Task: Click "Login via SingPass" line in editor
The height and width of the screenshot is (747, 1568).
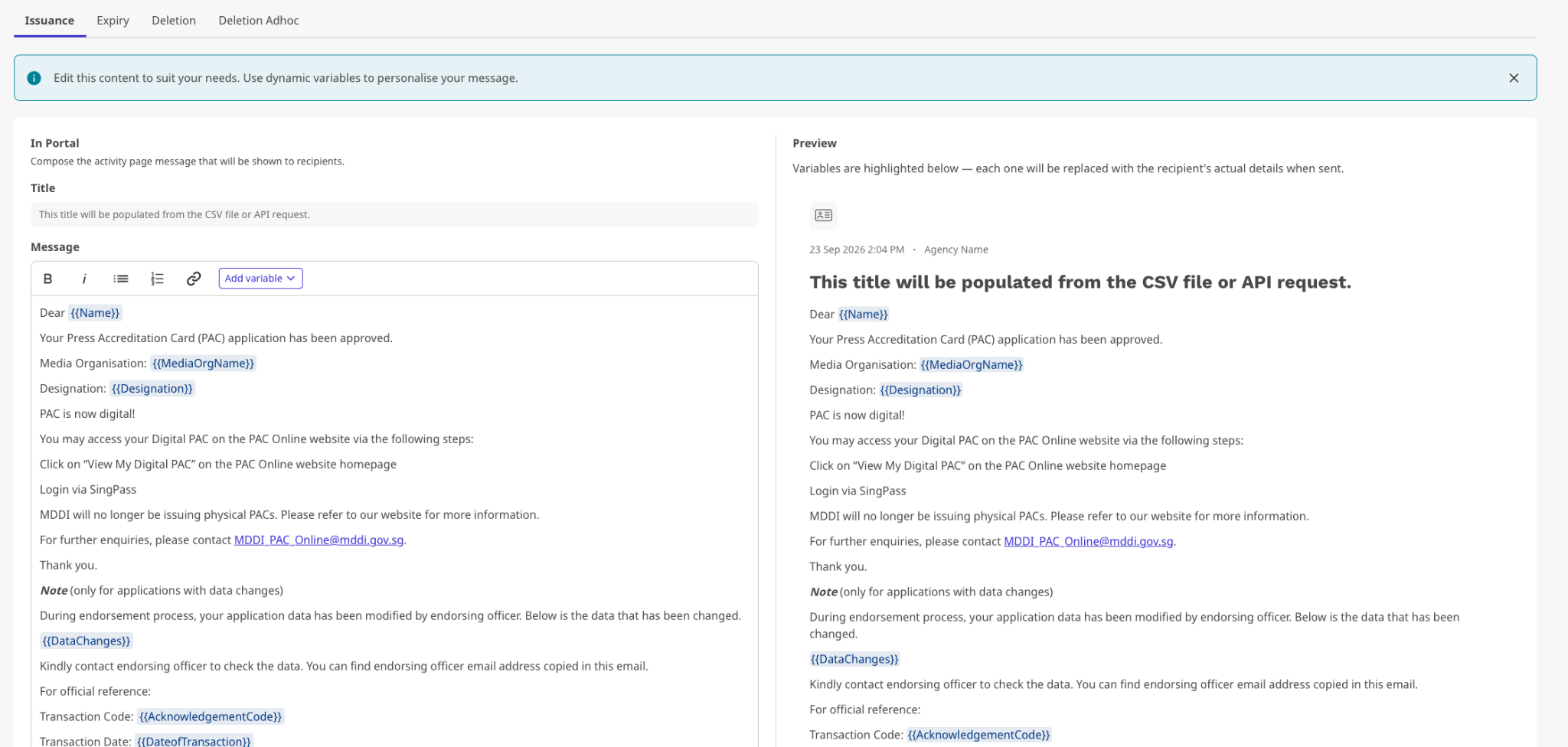Action: point(88,490)
